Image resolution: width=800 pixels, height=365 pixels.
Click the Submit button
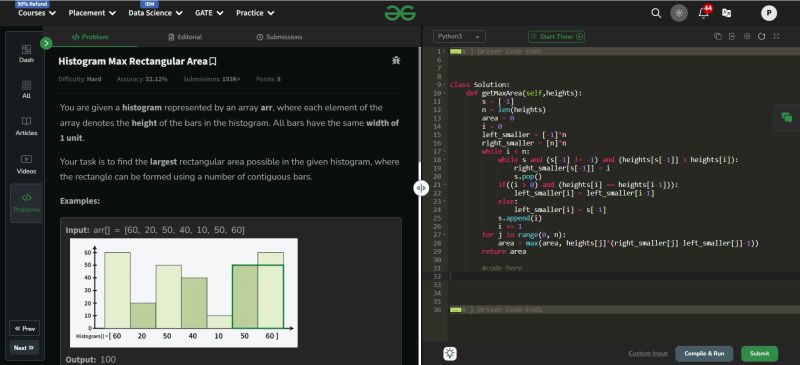[x=760, y=353]
